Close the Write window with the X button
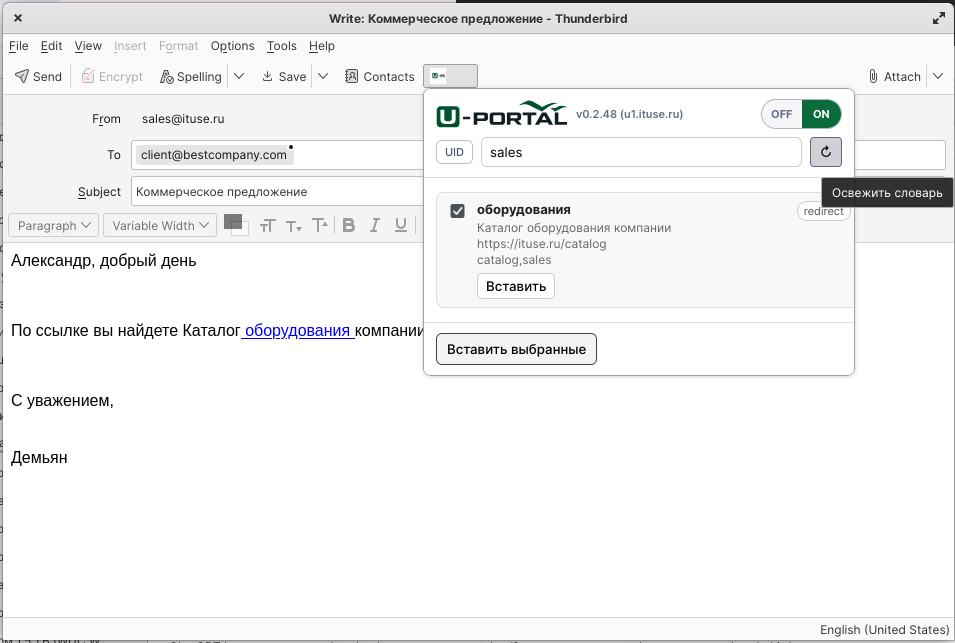 18,18
